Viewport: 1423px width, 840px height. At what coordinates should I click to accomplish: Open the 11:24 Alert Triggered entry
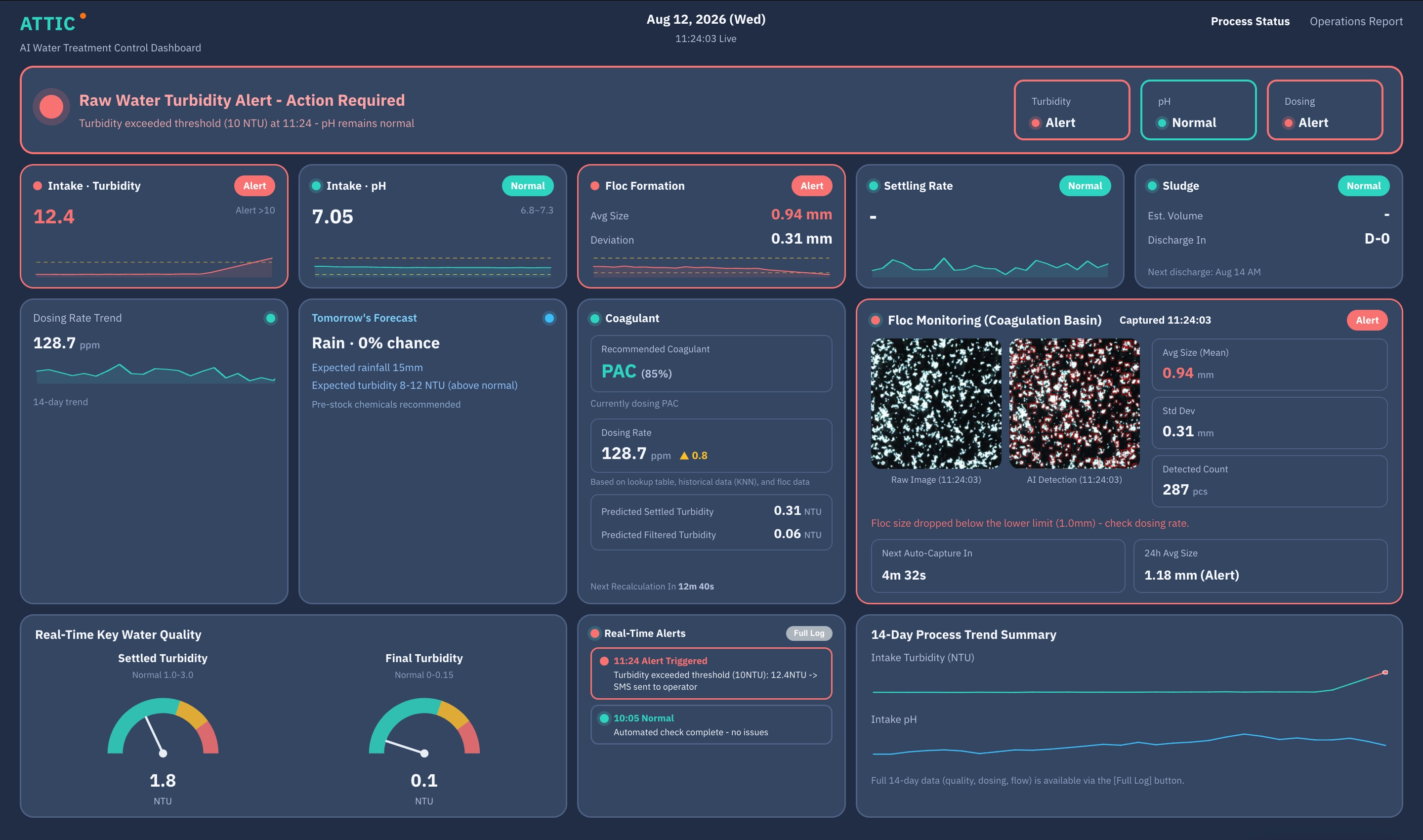click(711, 673)
